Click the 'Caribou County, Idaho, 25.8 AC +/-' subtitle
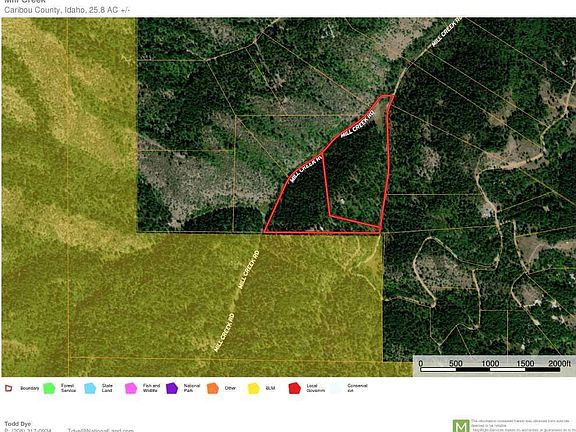576x432 pixels. pos(67,10)
